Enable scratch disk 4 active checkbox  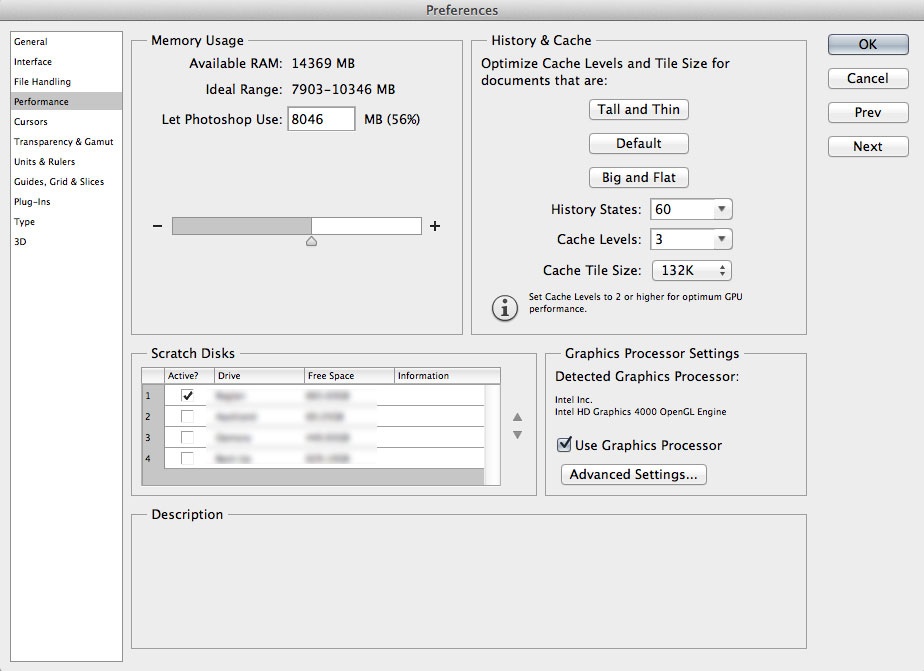(187, 458)
